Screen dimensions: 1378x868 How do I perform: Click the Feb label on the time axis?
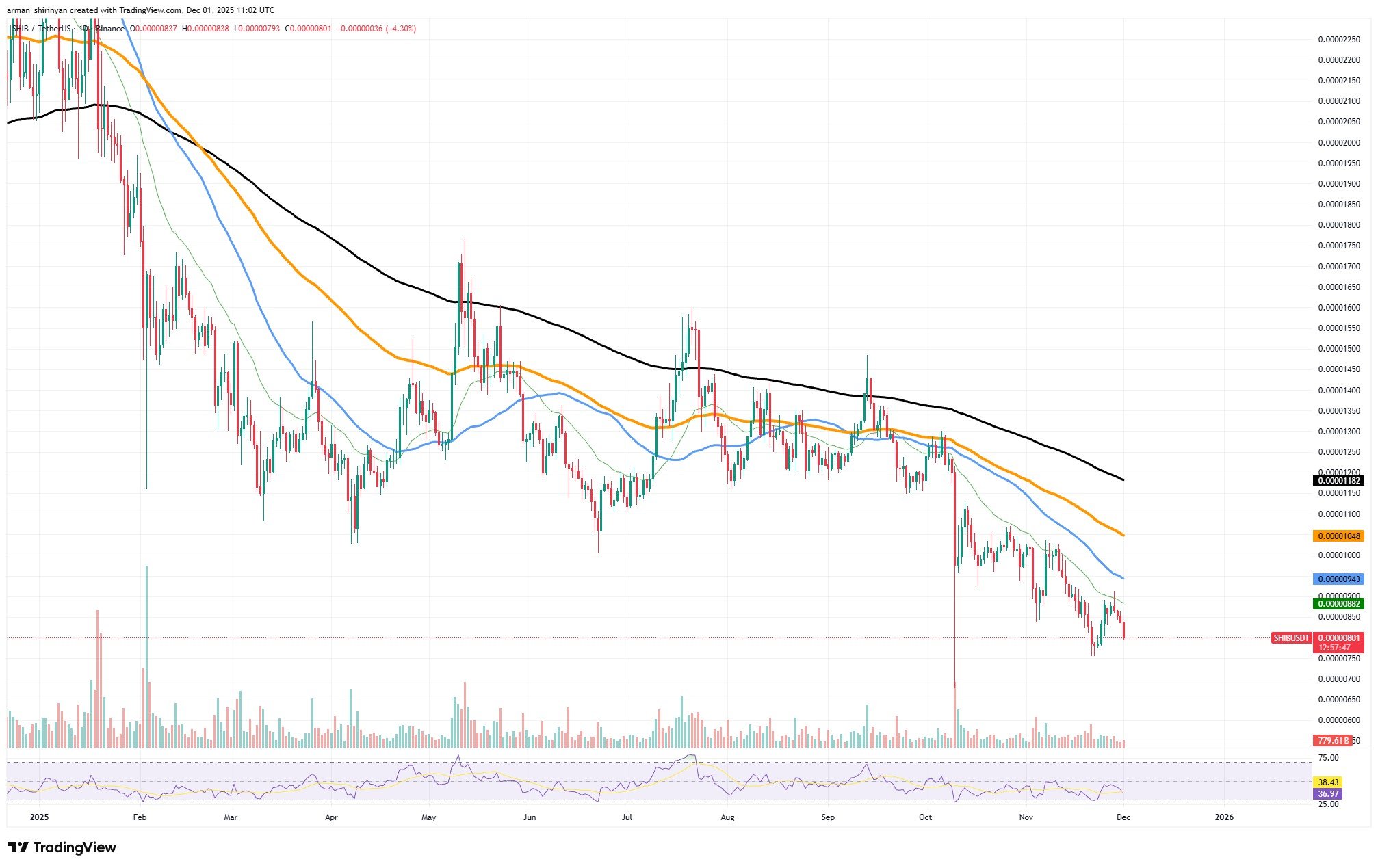(140, 817)
